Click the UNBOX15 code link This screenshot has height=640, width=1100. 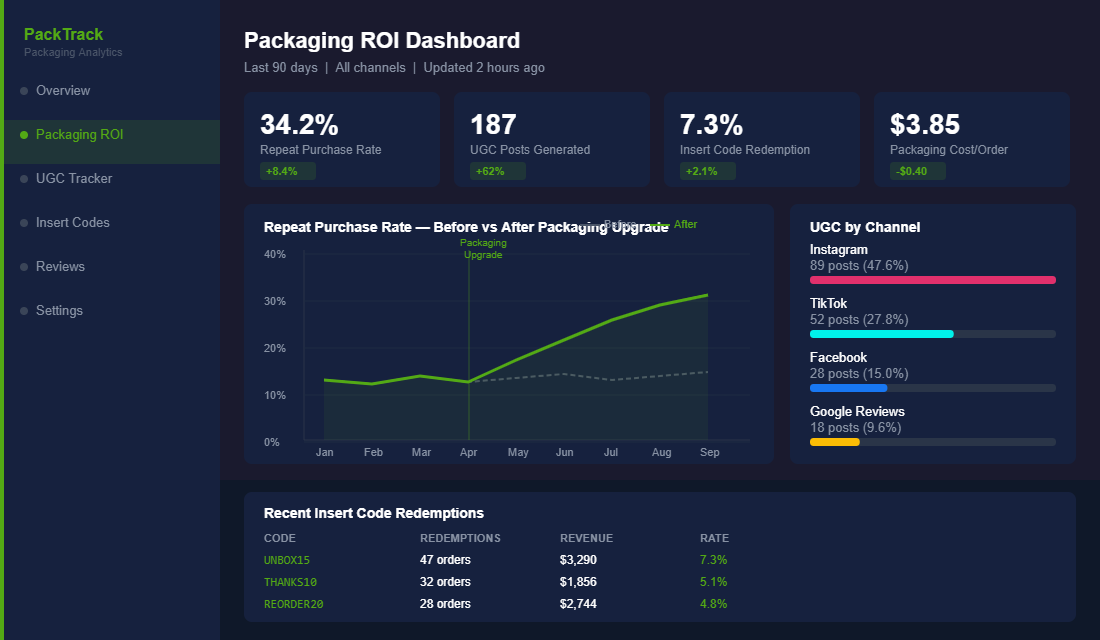[287, 559]
